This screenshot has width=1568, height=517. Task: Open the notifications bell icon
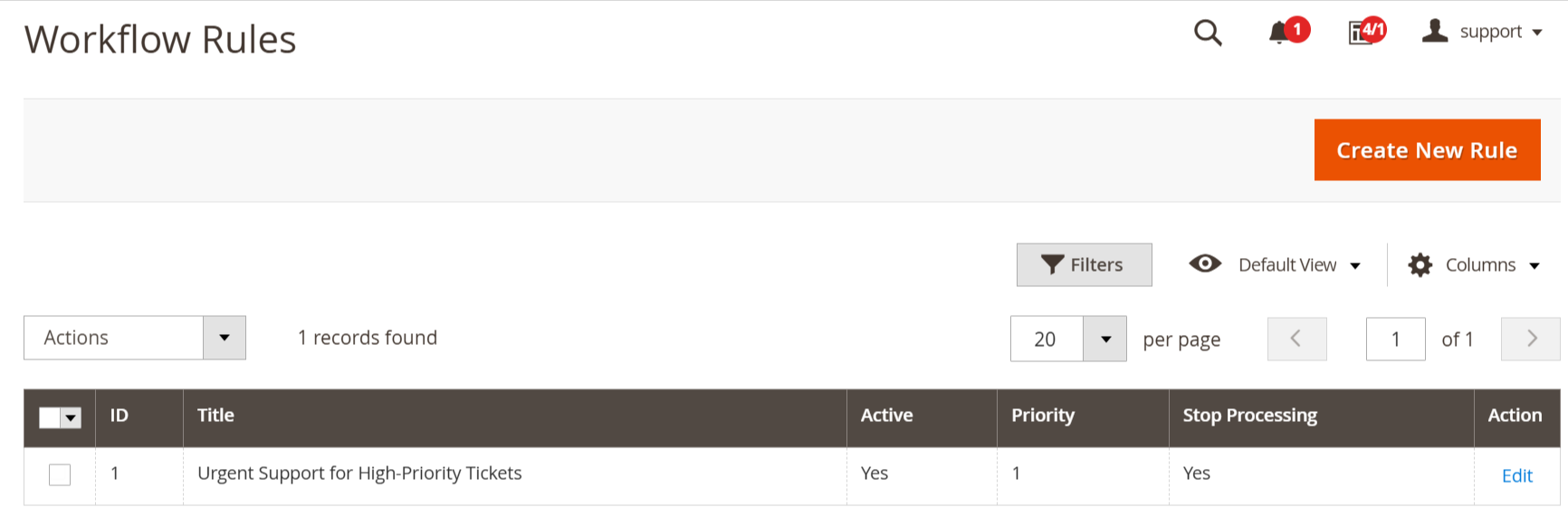click(x=1278, y=34)
